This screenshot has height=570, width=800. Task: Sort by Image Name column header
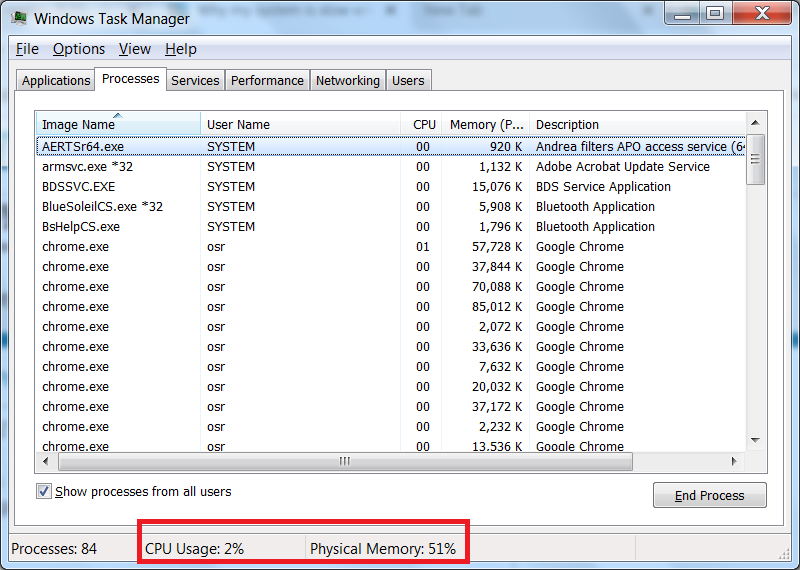(118, 124)
